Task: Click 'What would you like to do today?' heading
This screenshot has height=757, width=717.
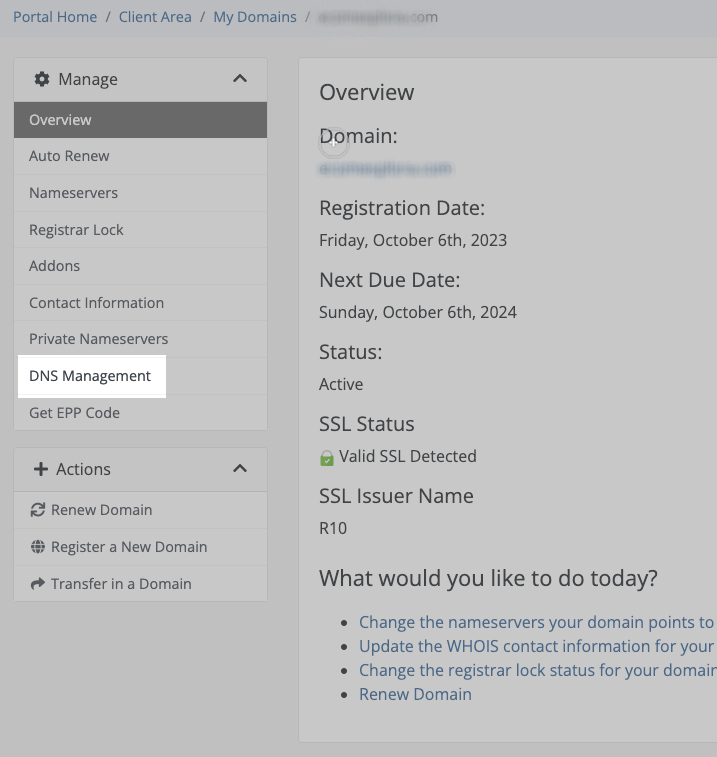Action: click(x=488, y=578)
